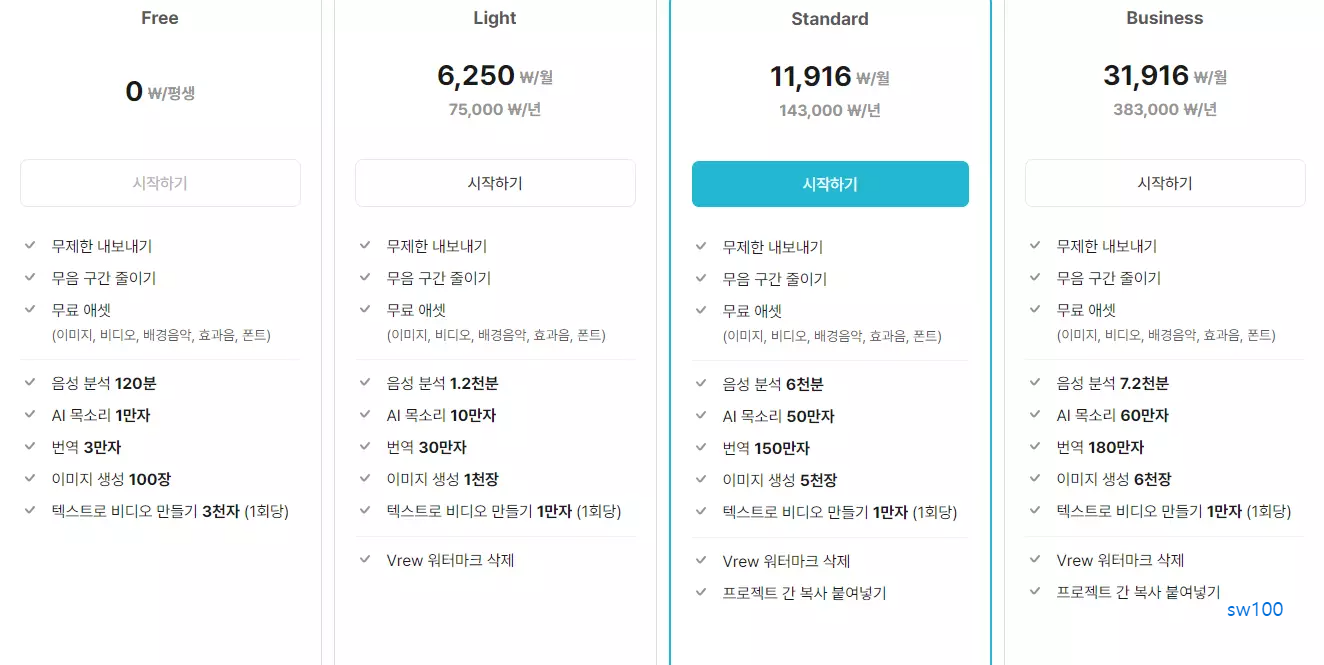Select 시작하기 for the Light plan
This screenshot has width=1324, height=665.
(x=494, y=183)
